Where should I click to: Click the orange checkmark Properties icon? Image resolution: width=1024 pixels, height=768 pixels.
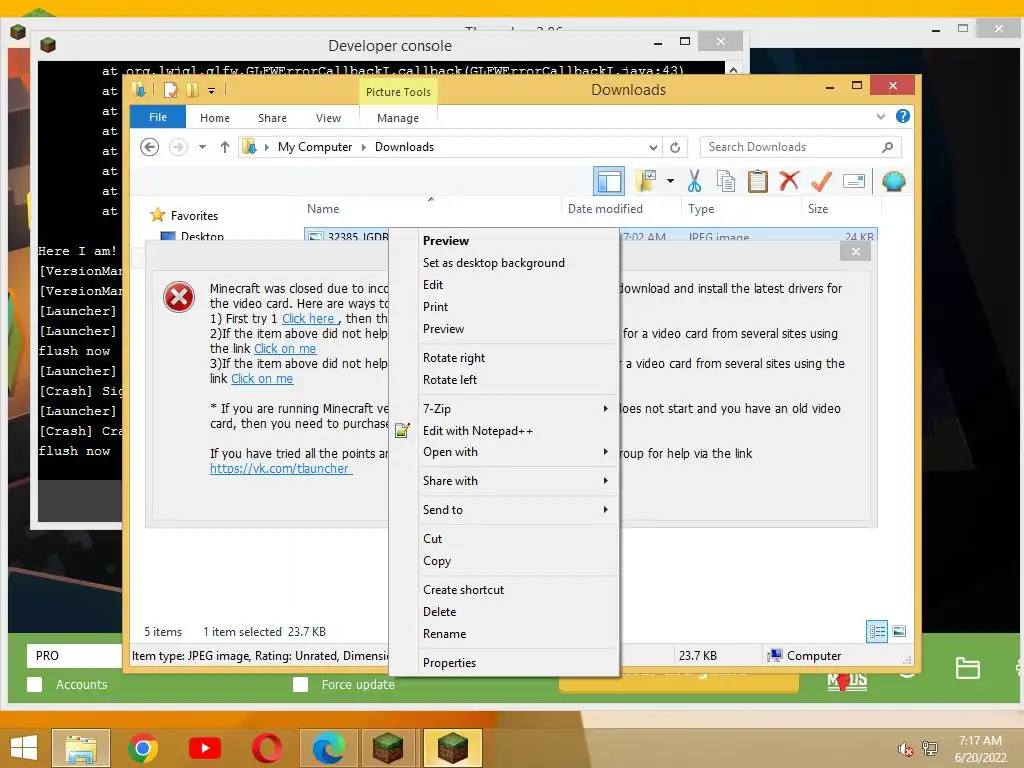point(821,181)
